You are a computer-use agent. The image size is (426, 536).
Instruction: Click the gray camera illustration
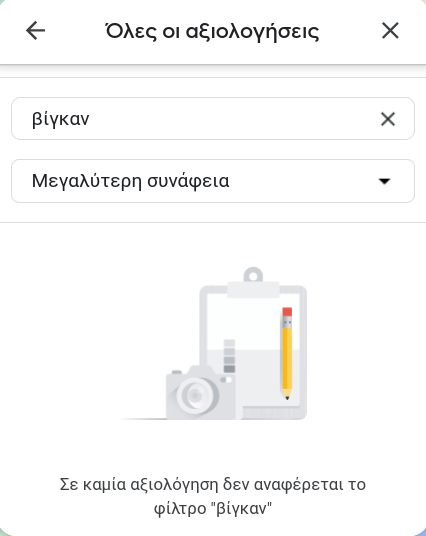click(x=200, y=392)
